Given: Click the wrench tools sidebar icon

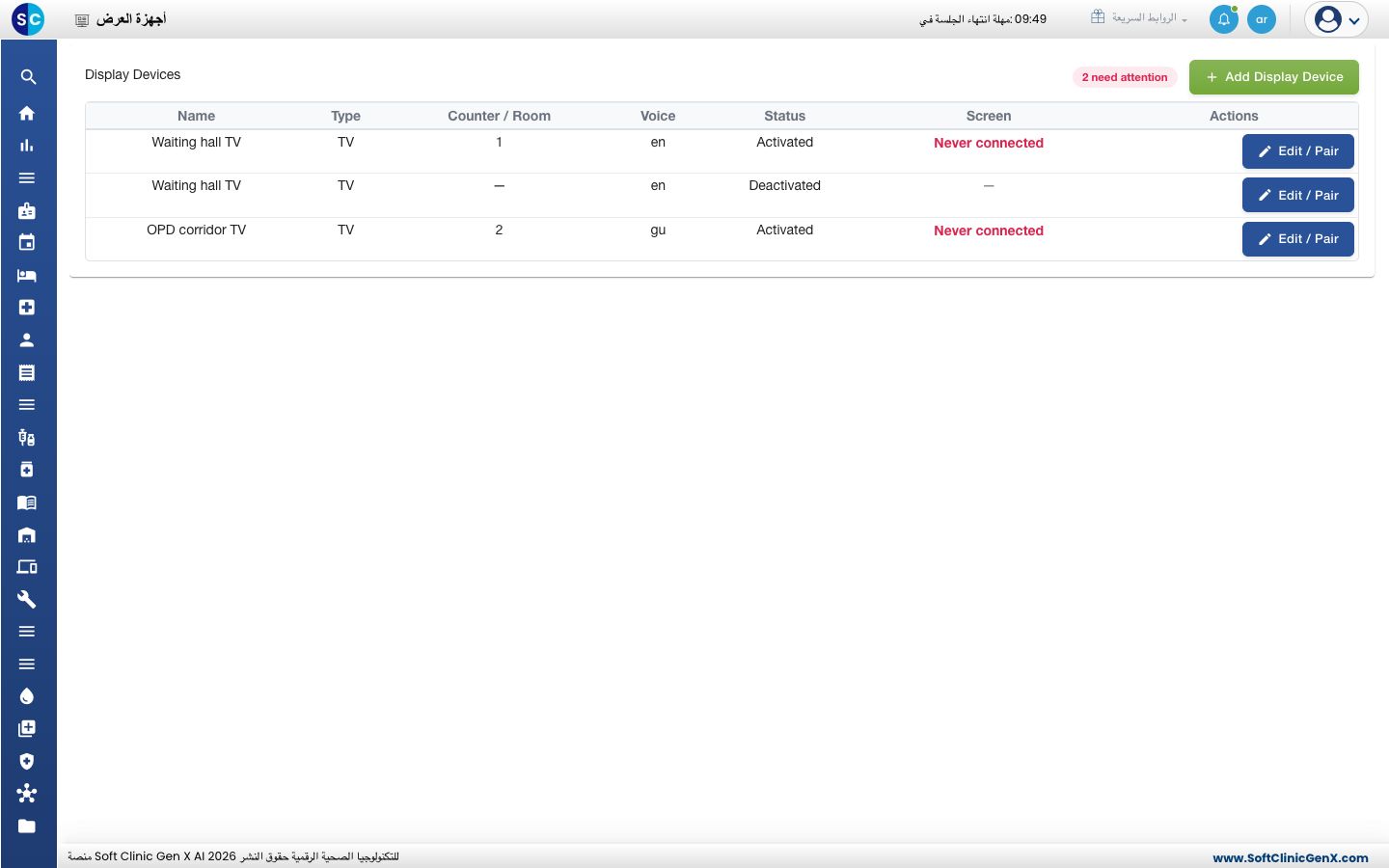Looking at the screenshot, I should click(x=27, y=599).
